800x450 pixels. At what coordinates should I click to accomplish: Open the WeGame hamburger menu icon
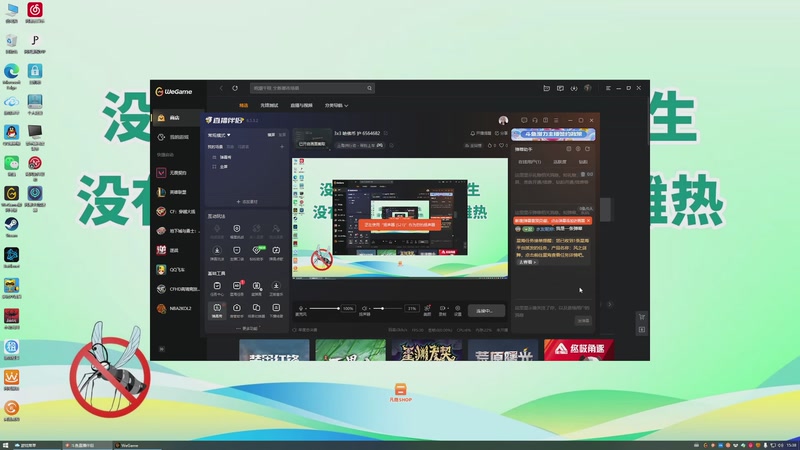pyautogui.click(x=608, y=88)
